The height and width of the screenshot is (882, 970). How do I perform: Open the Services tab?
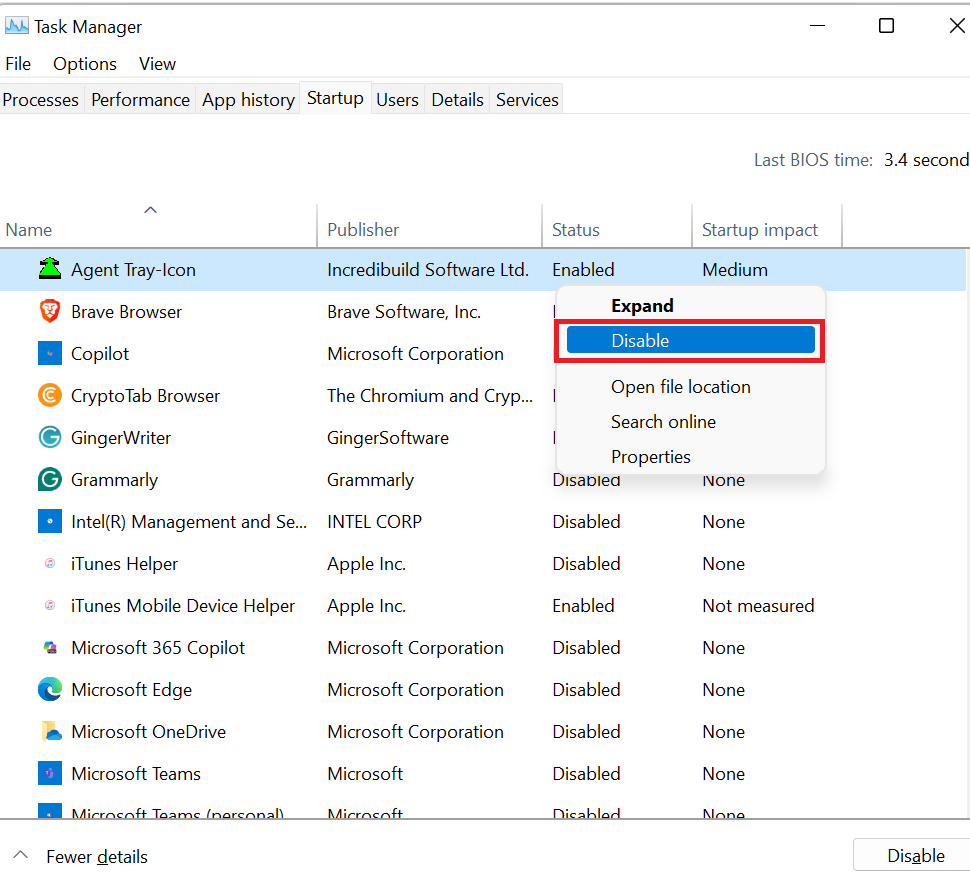coord(527,100)
